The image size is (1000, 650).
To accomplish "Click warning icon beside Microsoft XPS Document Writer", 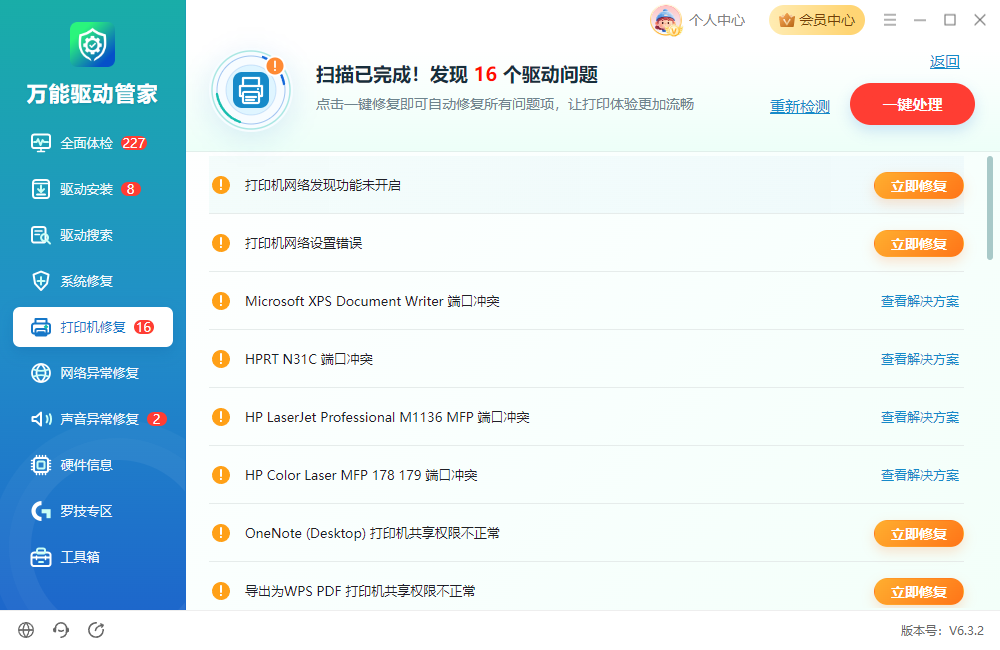I will coord(221,301).
